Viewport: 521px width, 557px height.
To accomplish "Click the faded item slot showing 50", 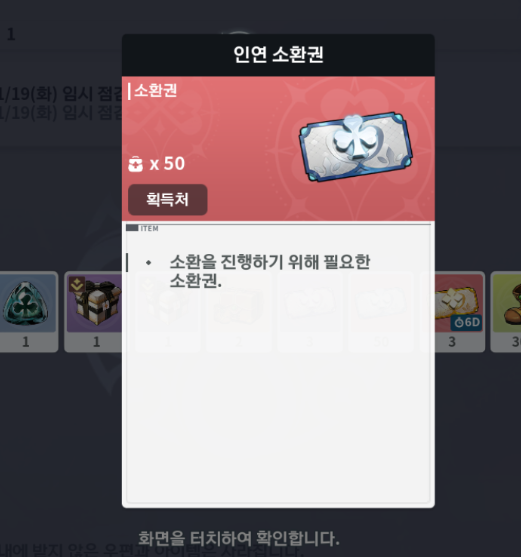I will (x=381, y=312).
